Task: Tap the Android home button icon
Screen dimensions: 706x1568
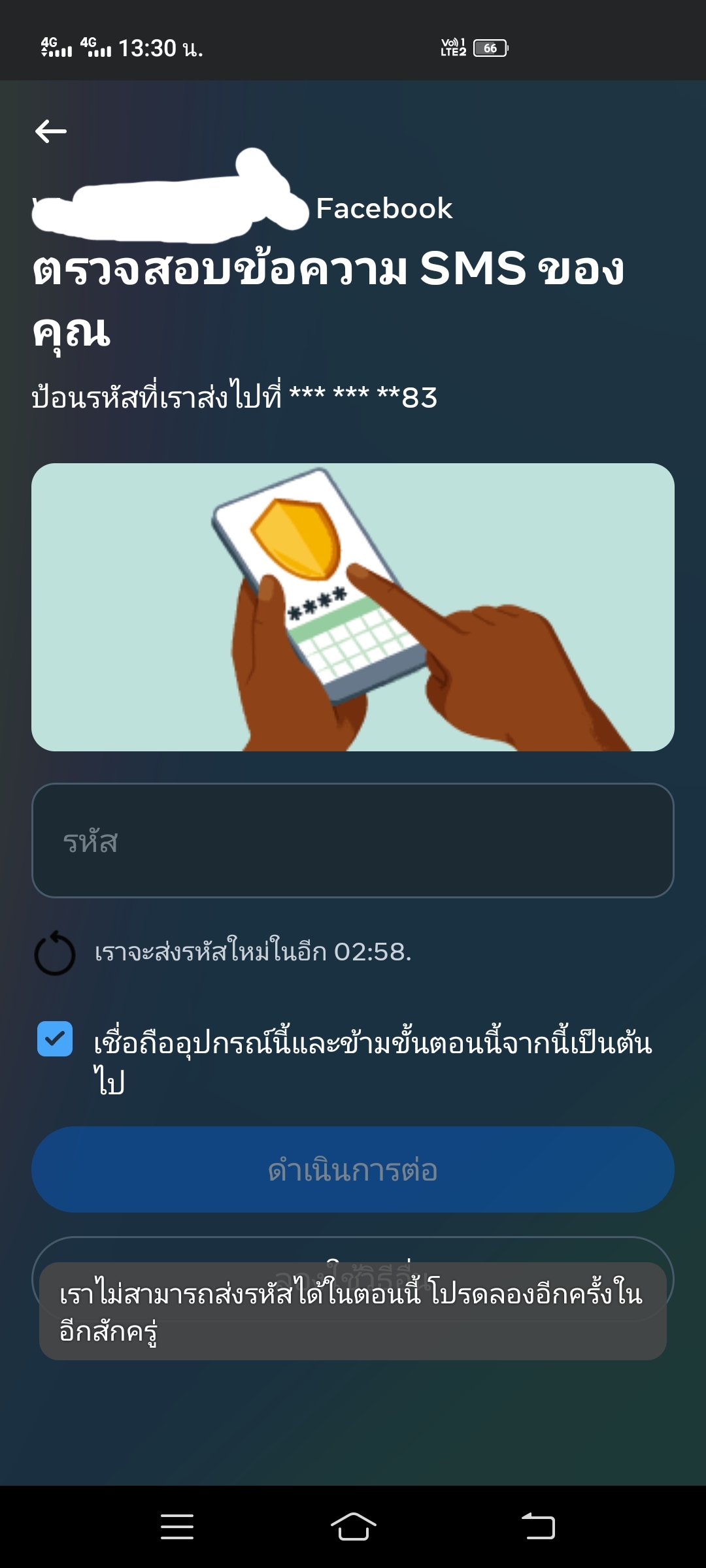Action: (353, 1526)
